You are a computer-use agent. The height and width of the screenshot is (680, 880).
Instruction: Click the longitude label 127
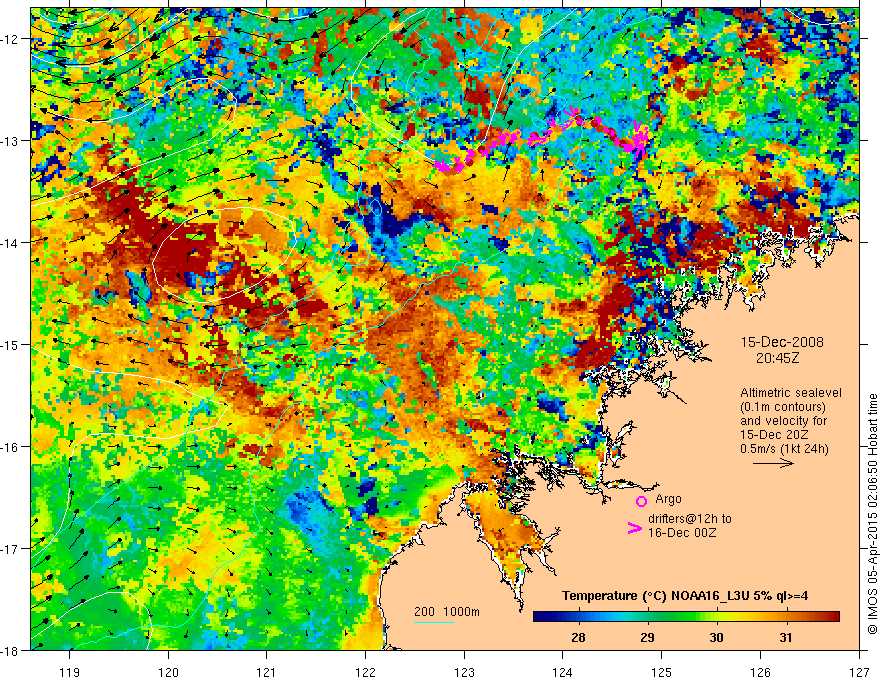859,672
